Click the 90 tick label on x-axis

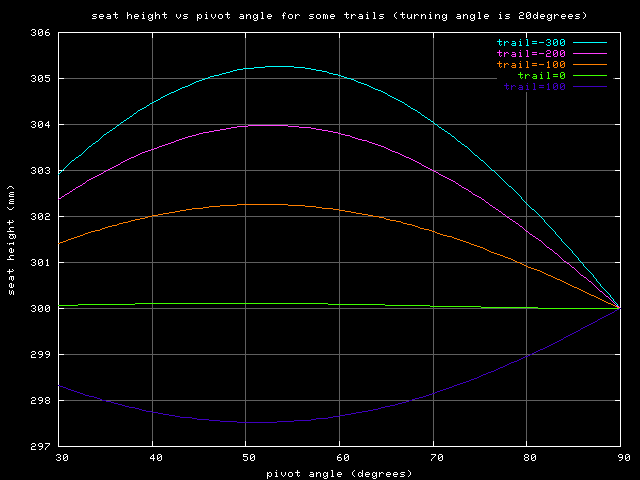pyautogui.click(x=620, y=457)
